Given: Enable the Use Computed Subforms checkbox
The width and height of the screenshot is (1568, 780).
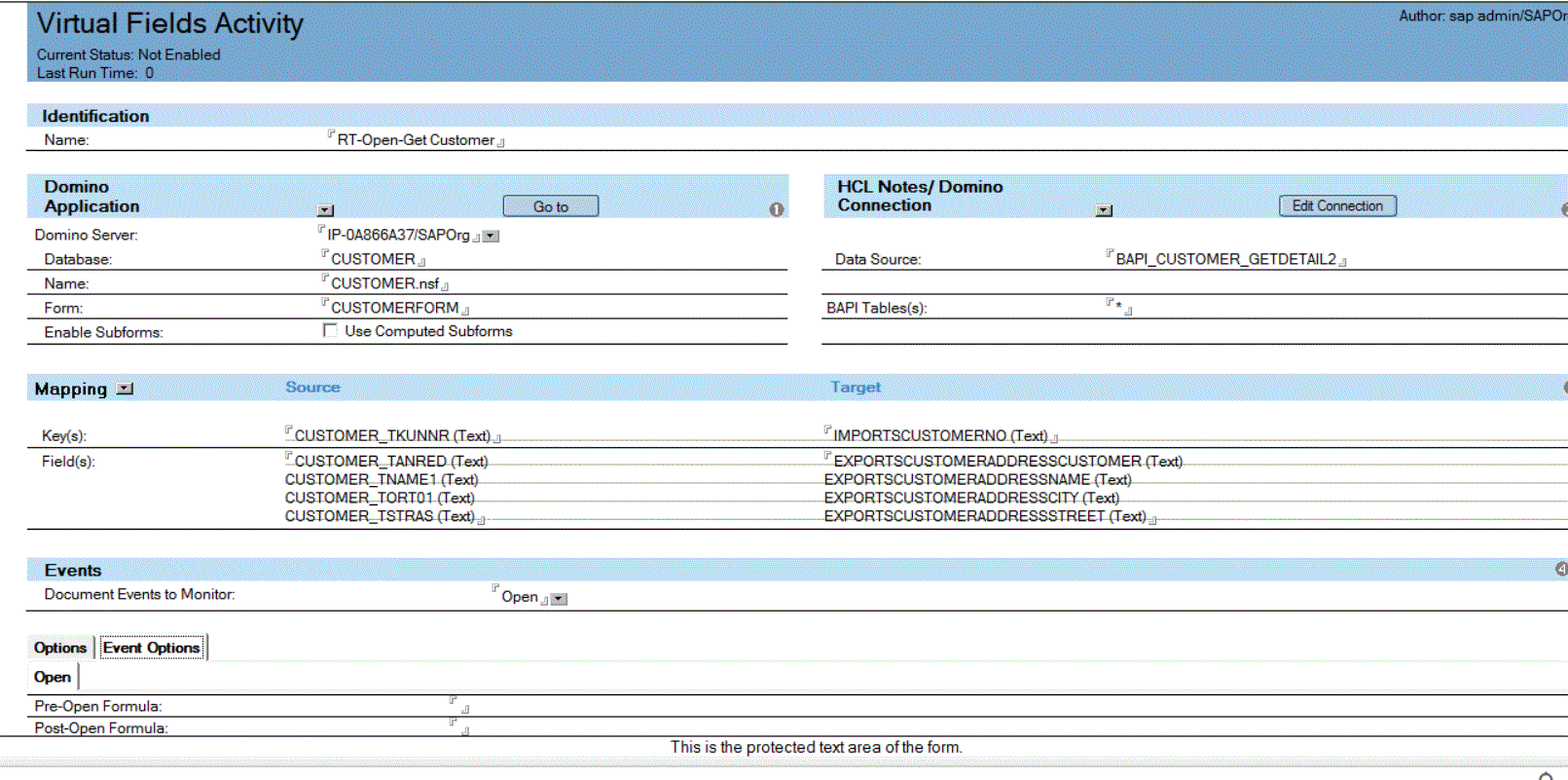Looking at the screenshot, I should [330, 331].
